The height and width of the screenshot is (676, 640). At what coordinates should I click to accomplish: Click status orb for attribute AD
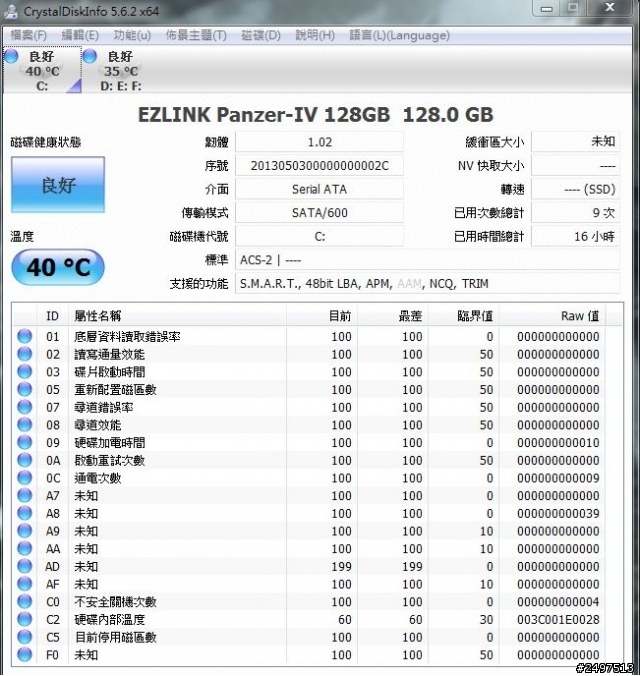tap(25, 566)
